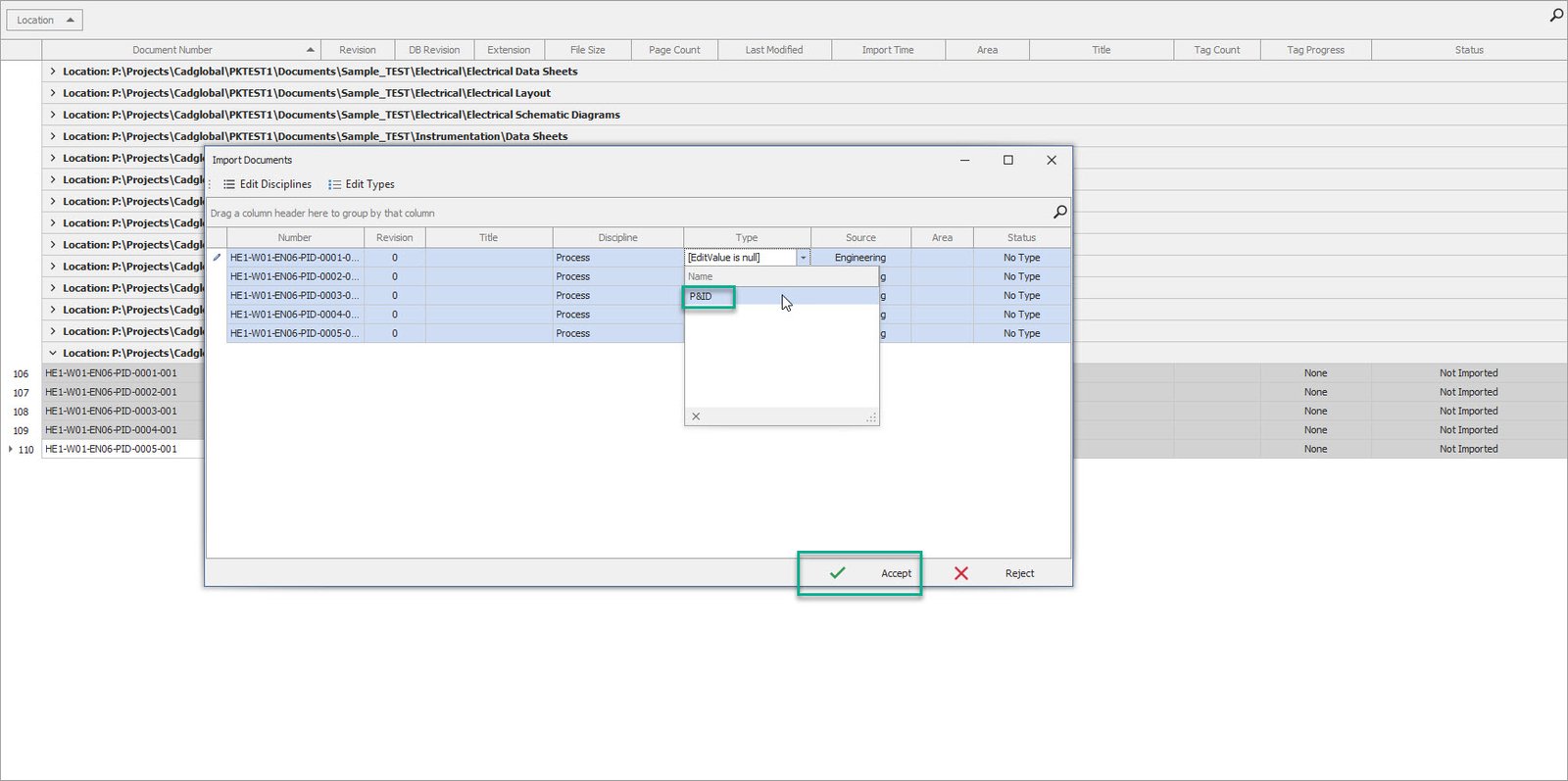1568x781 pixels.
Task: Click the Reject button with red X
Action: [x=995, y=573]
